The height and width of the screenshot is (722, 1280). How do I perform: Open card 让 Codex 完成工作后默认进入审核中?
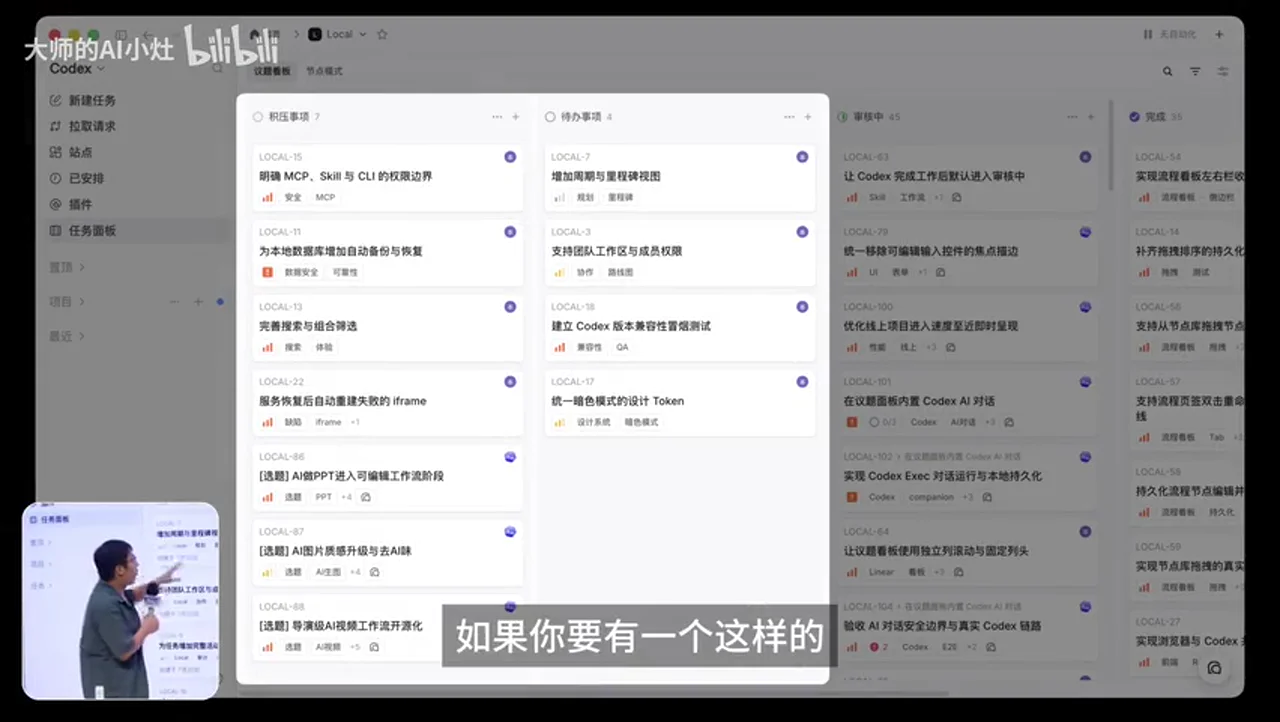click(967, 176)
